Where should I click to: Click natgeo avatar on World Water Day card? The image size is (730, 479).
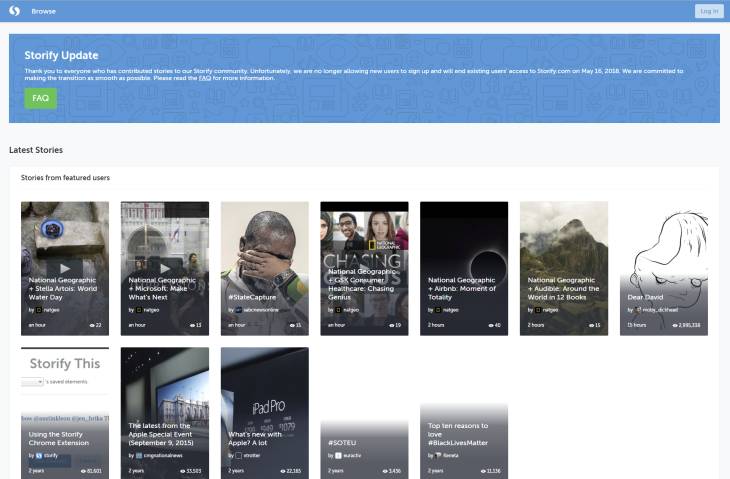click(x=39, y=310)
